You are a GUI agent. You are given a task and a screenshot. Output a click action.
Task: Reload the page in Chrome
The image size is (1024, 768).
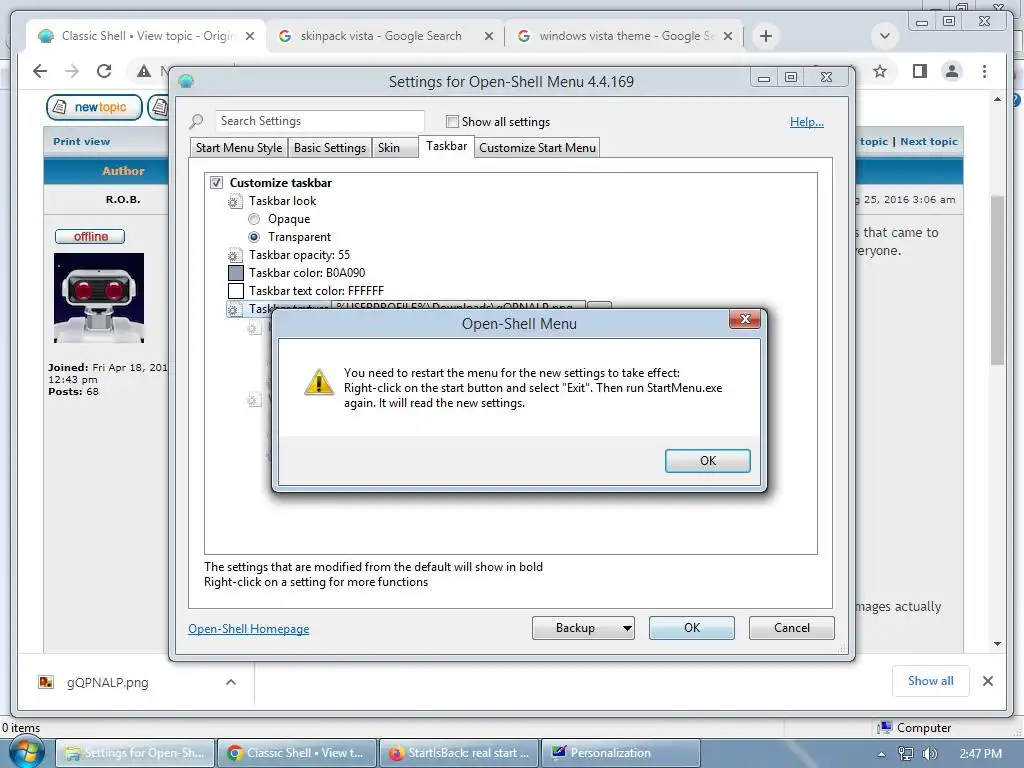104,71
